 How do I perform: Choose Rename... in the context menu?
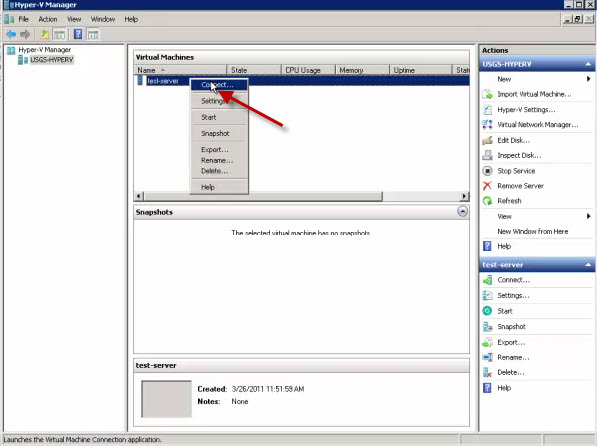219,160
